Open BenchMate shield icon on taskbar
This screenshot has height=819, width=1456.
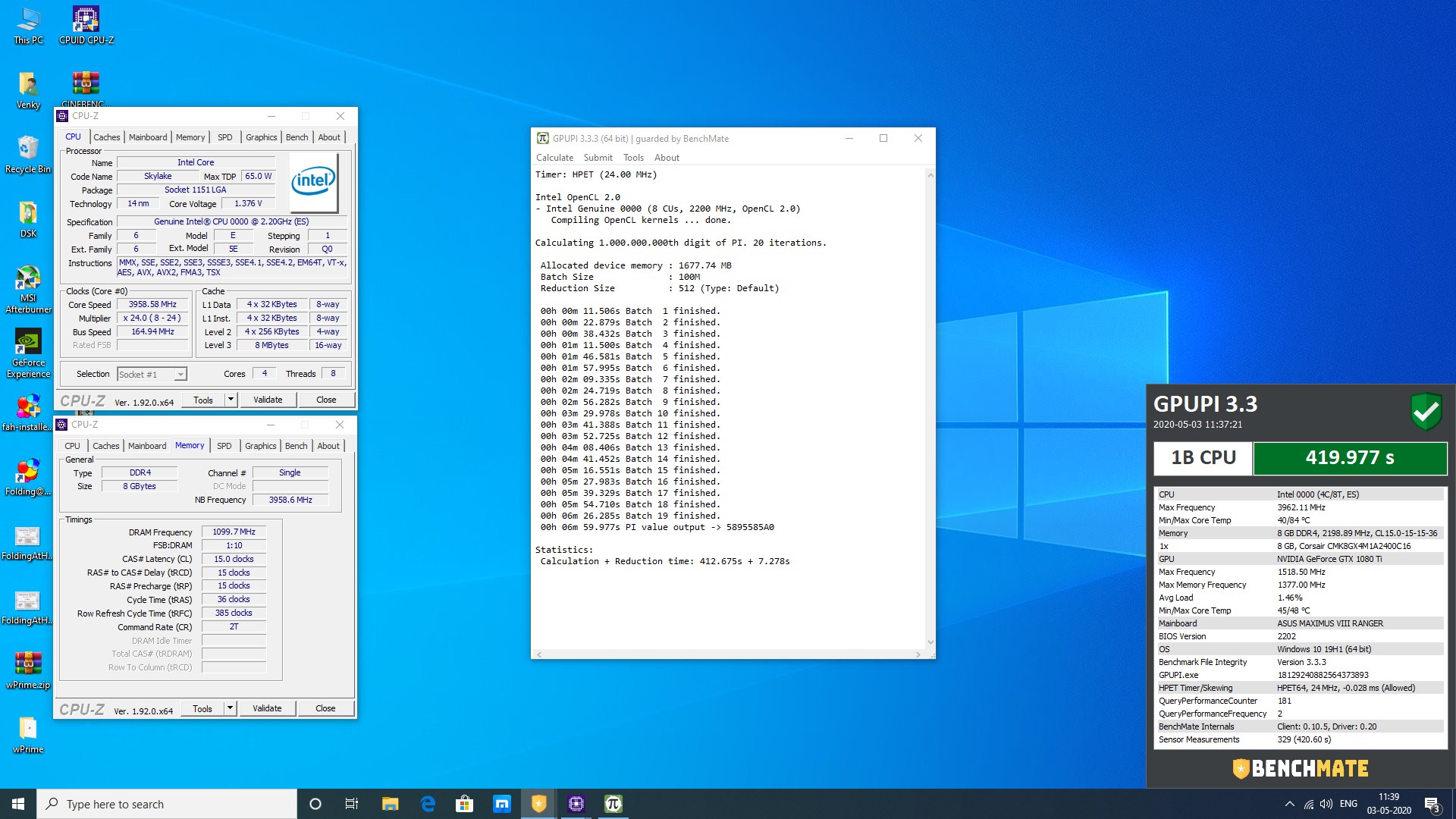tap(538, 804)
